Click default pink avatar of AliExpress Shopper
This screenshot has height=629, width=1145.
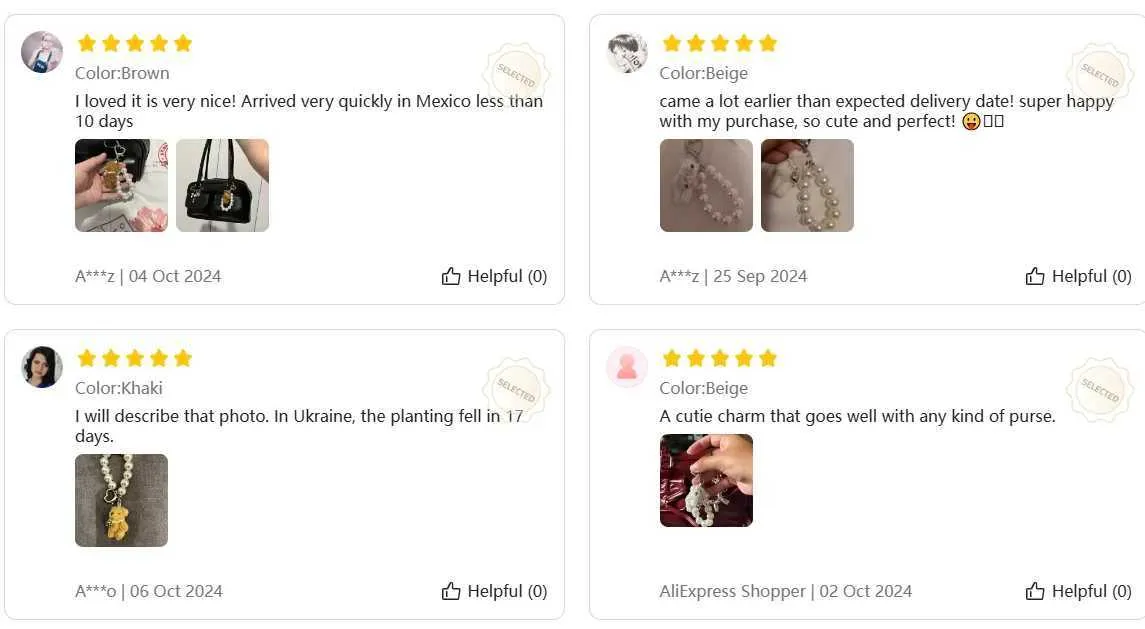[x=627, y=367]
